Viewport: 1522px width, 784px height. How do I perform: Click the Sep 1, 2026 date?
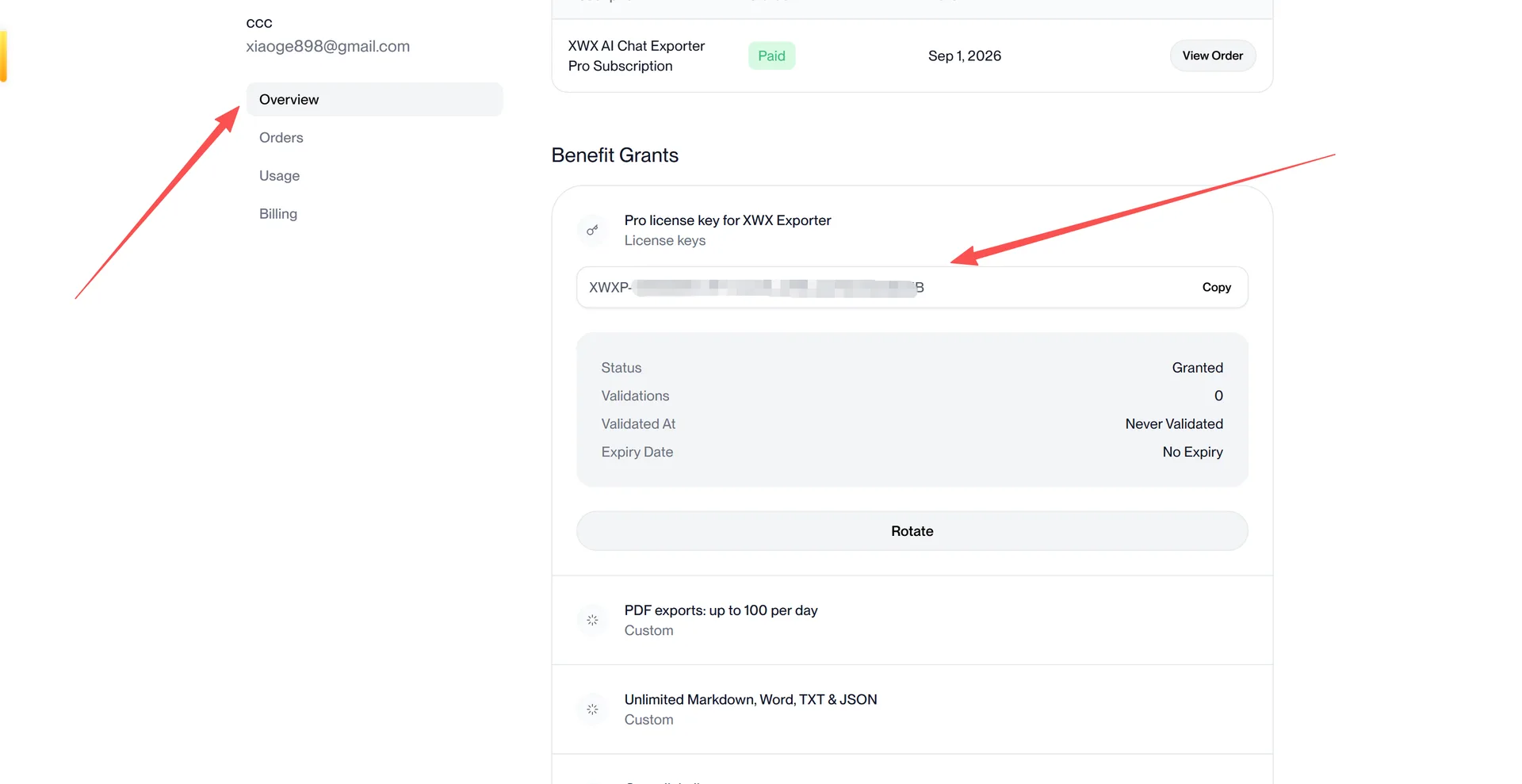(x=965, y=55)
